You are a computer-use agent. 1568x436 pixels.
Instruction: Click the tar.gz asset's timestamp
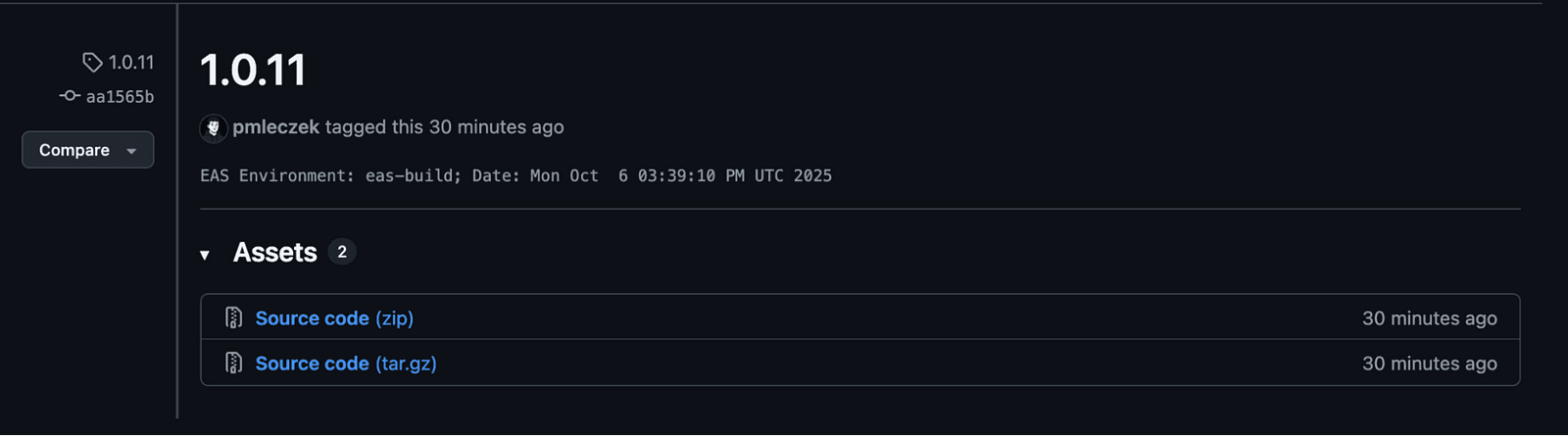[x=1429, y=363]
